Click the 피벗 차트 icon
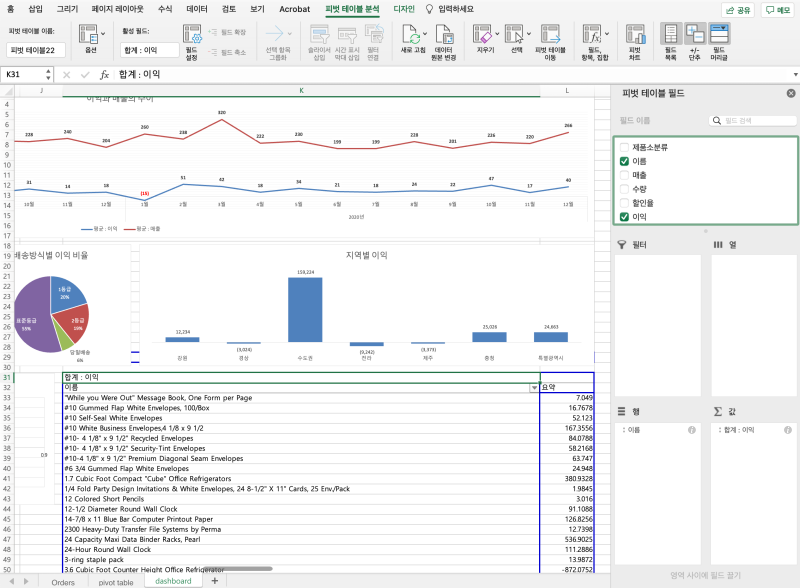Screen dimensions: 800x588 pos(635,35)
